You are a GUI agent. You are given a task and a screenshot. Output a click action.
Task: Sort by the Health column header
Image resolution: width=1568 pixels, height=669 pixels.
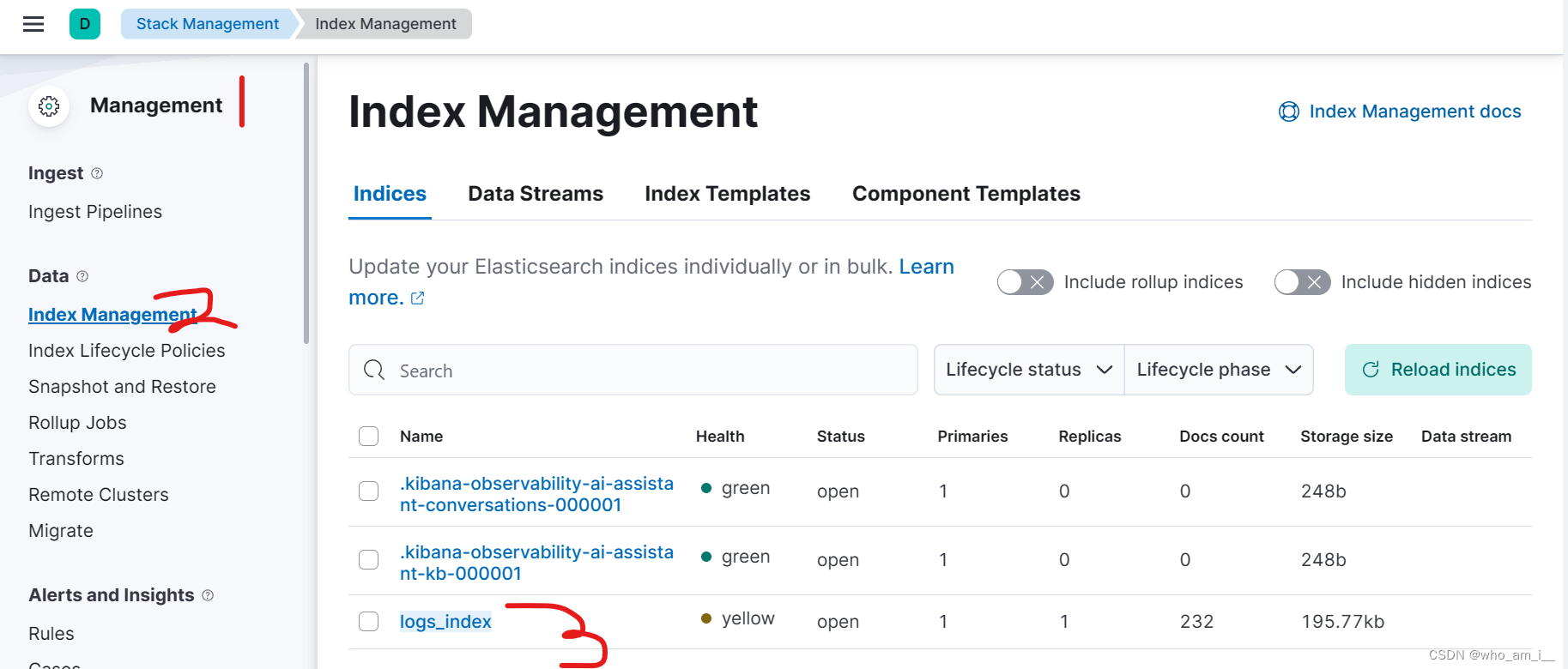click(x=720, y=437)
